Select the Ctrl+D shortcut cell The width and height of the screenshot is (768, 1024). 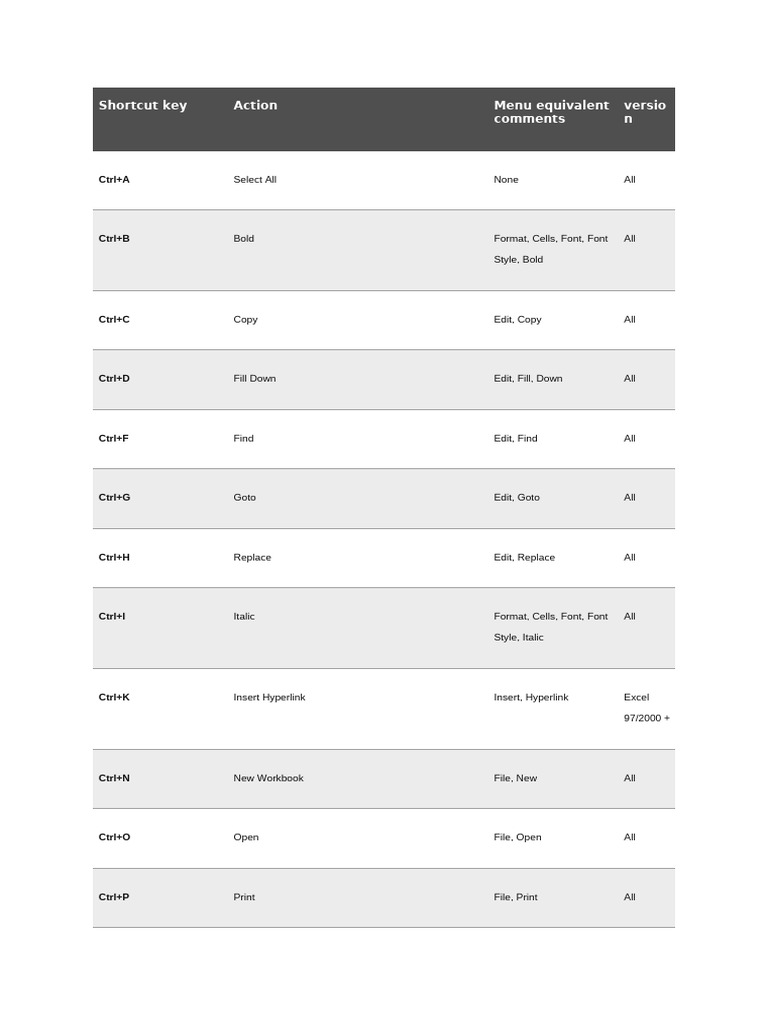pyautogui.click(x=114, y=379)
